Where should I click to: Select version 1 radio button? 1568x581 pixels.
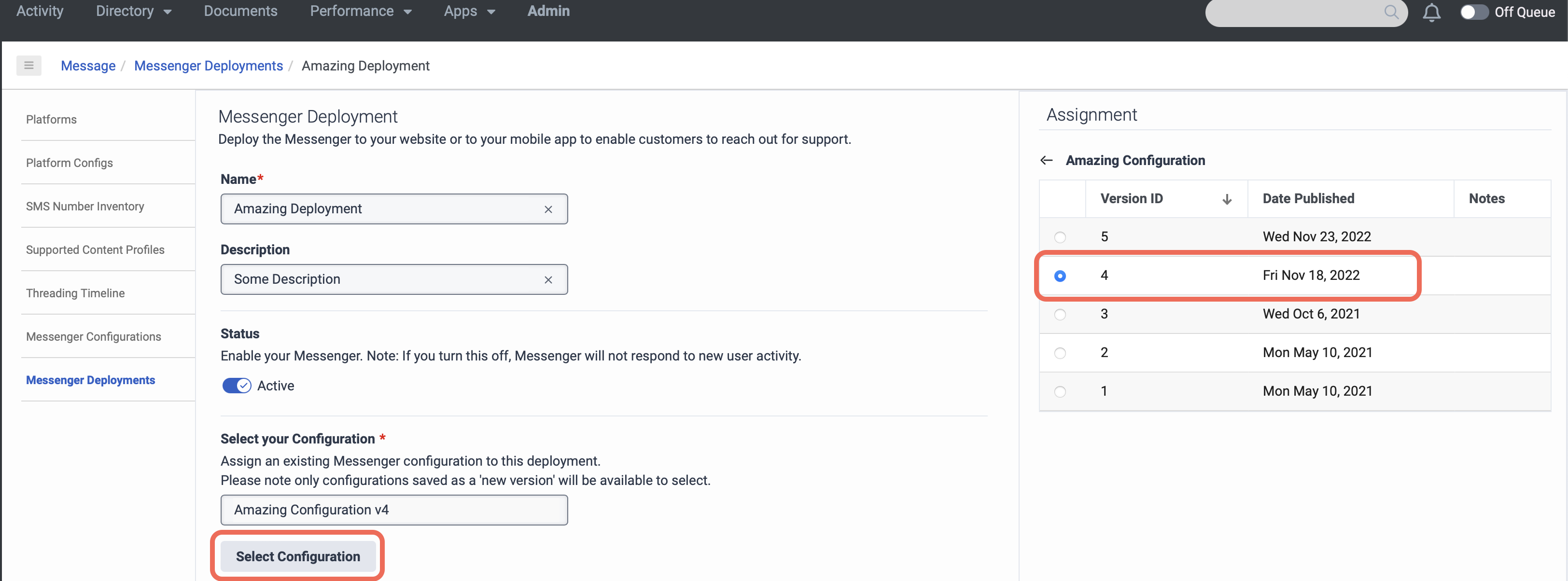1060,392
